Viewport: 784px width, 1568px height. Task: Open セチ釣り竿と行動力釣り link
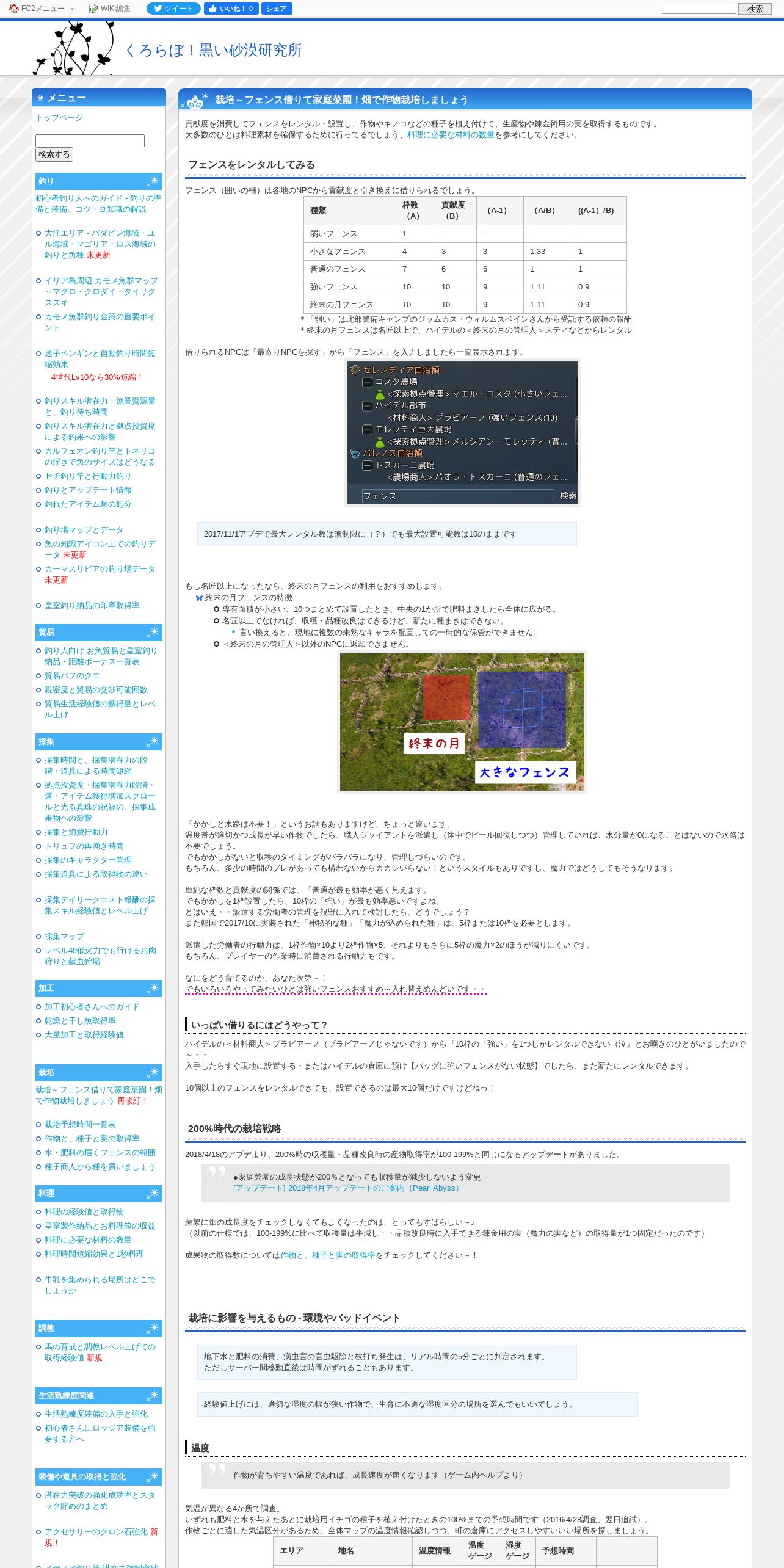tap(87, 476)
